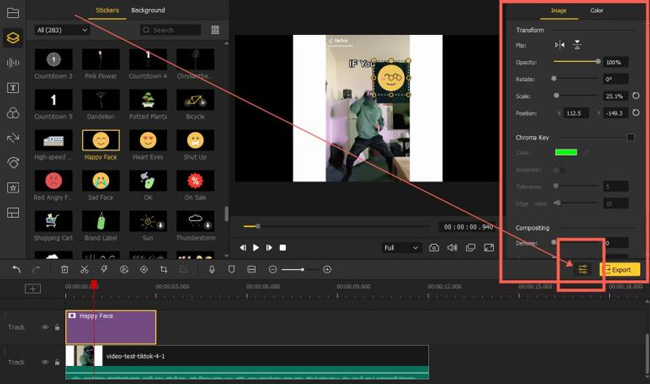The width and height of the screenshot is (650, 384).
Task: Open the Elements star sidebar icon
Action: [13, 187]
